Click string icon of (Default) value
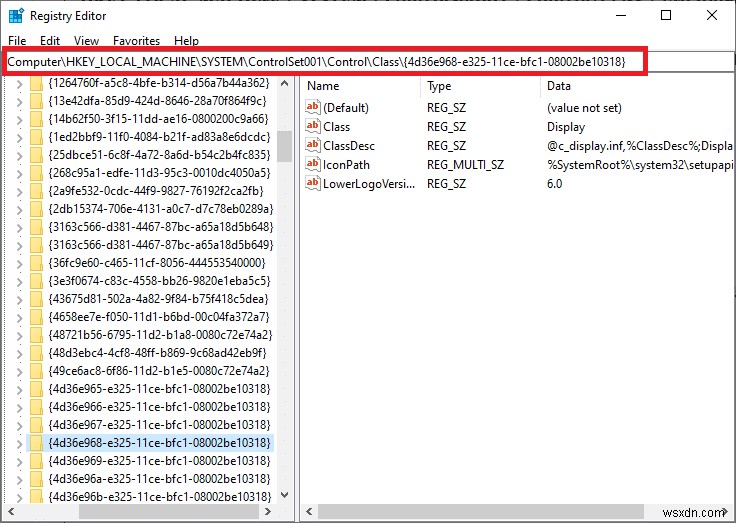736x523 pixels. 313,107
